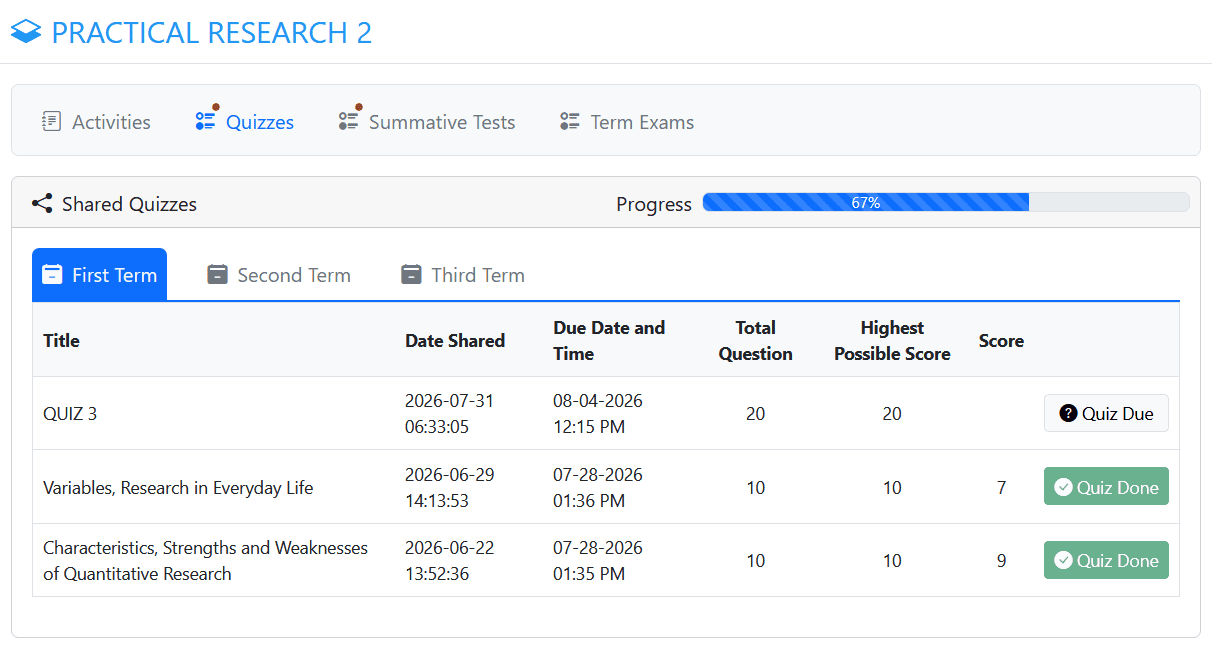Click the Shared Quizzes heading
This screenshot has width=1212, height=646.
point(129,204)
